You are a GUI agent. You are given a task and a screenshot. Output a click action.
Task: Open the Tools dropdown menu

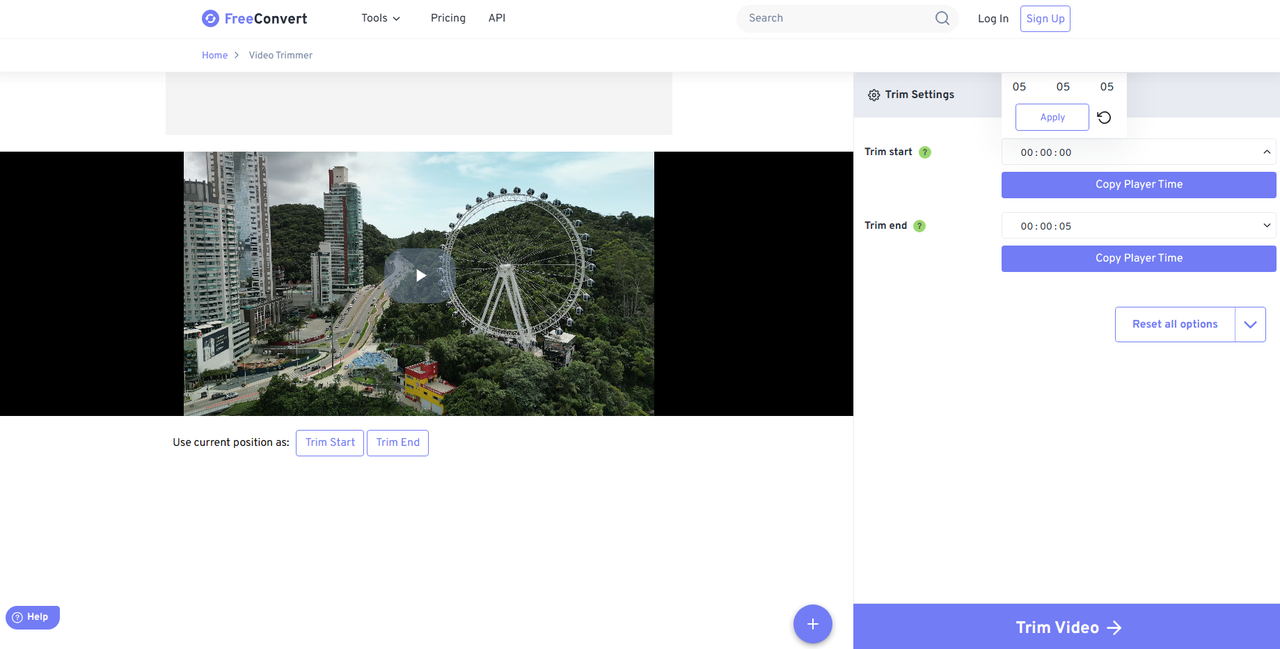coord(381,18)
